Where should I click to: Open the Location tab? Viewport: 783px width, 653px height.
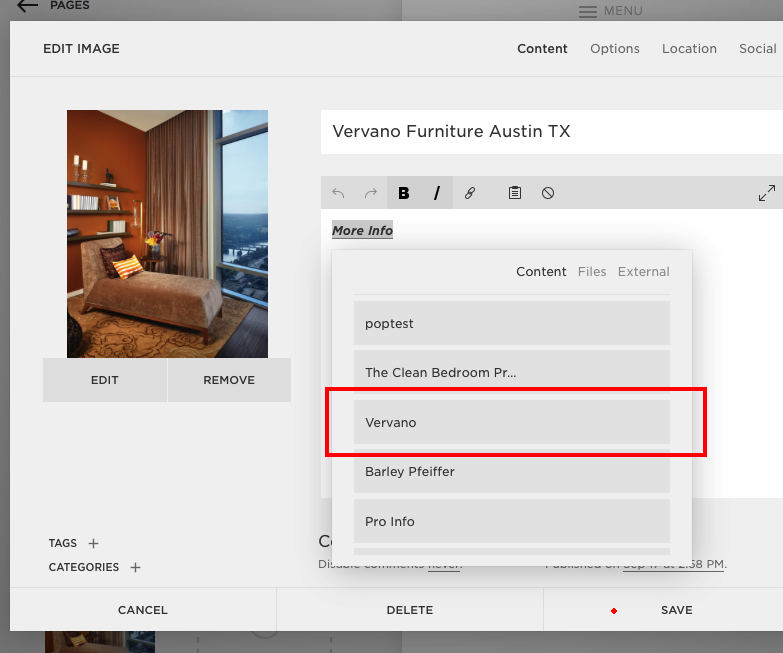tap(689, 48)
